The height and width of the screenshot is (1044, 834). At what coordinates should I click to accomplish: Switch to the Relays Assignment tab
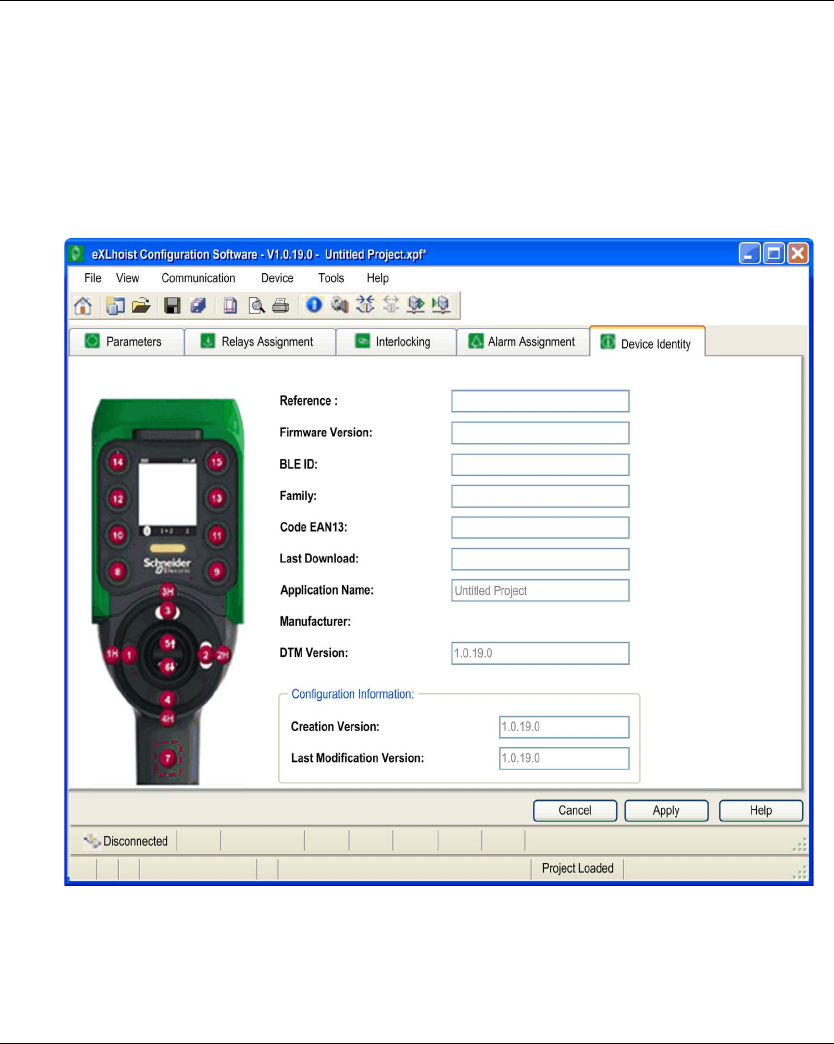(260, 342)
